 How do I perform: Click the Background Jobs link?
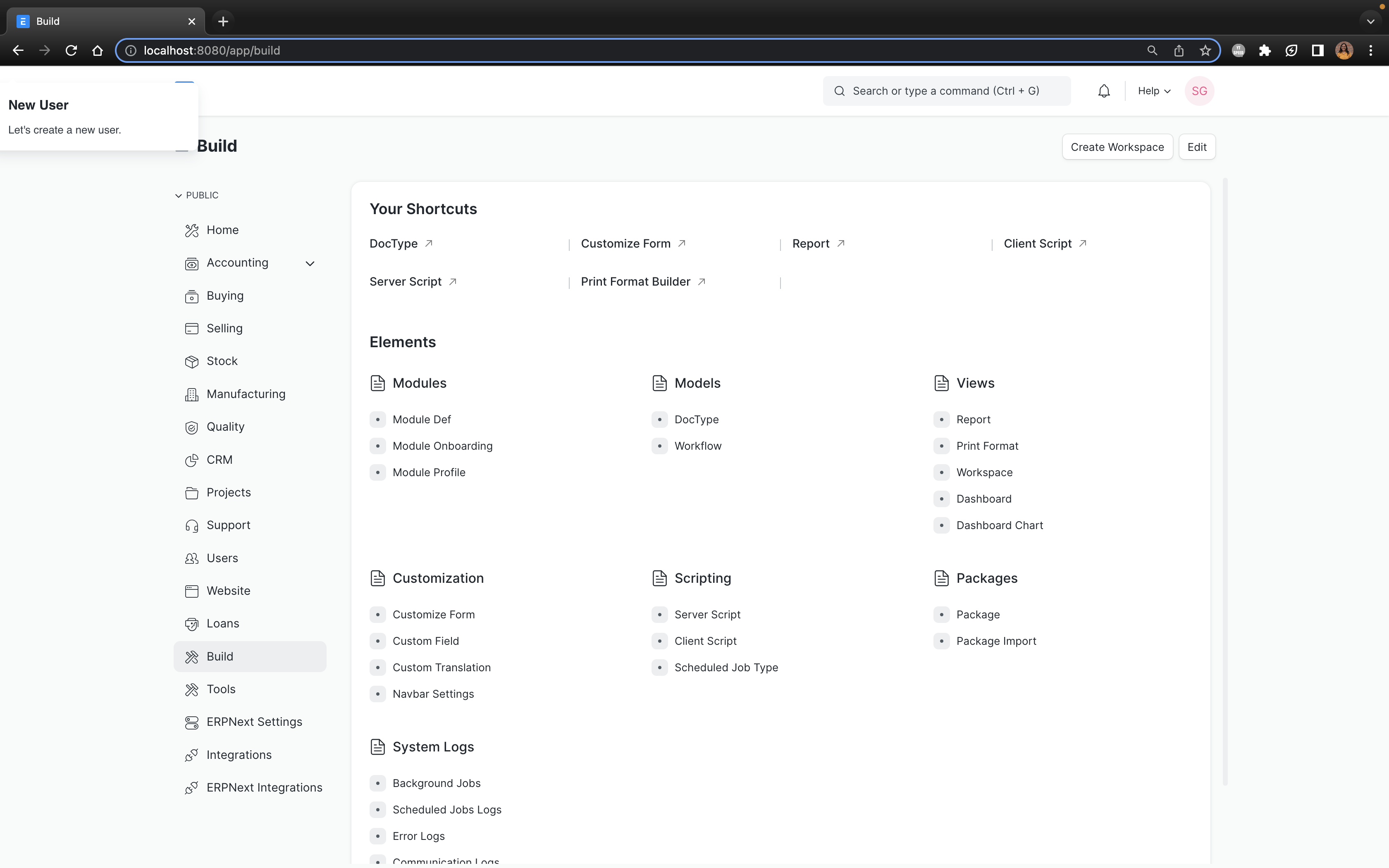pyautogui.click(x=436, y=782)
